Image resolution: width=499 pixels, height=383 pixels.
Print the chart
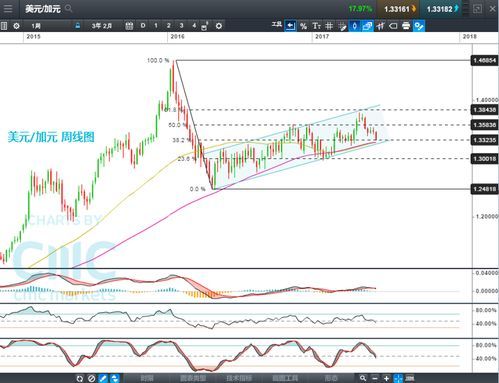coord(406,26)
